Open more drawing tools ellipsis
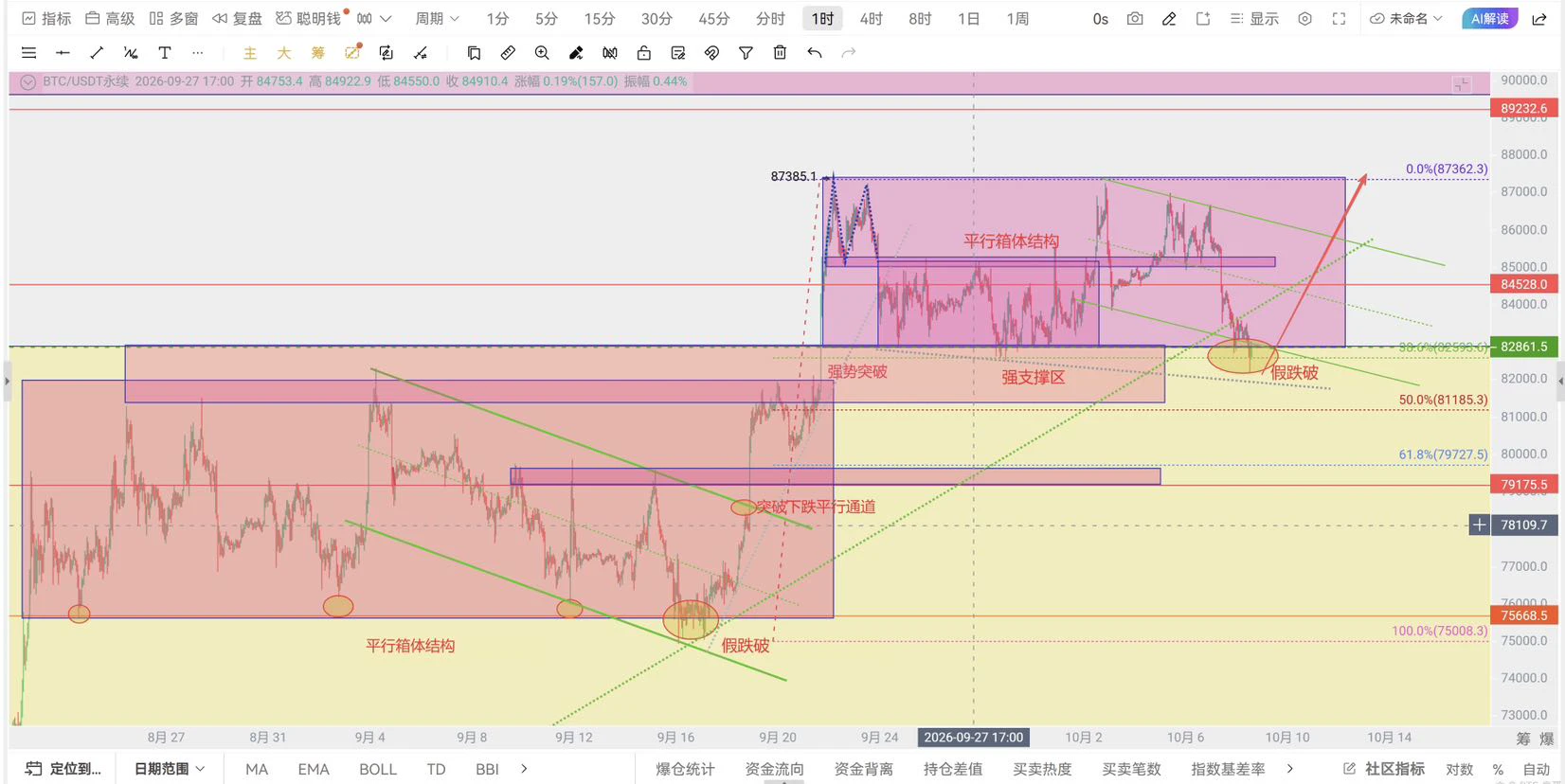The height and width of the screenshot is (784, 1565). 197,53
